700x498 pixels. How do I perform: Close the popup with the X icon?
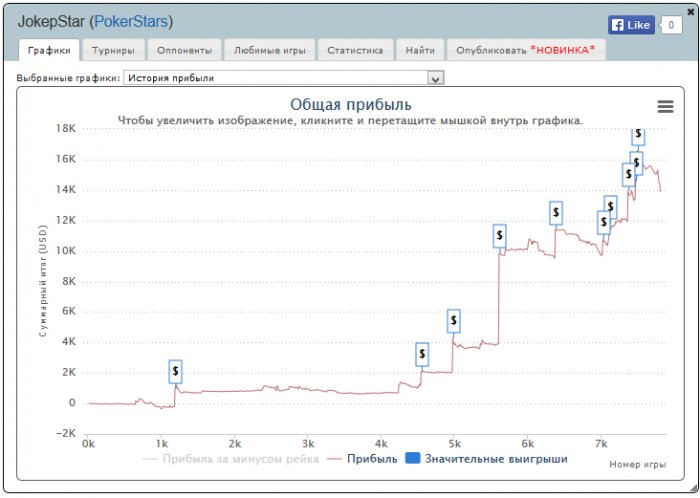coord(691,12)
